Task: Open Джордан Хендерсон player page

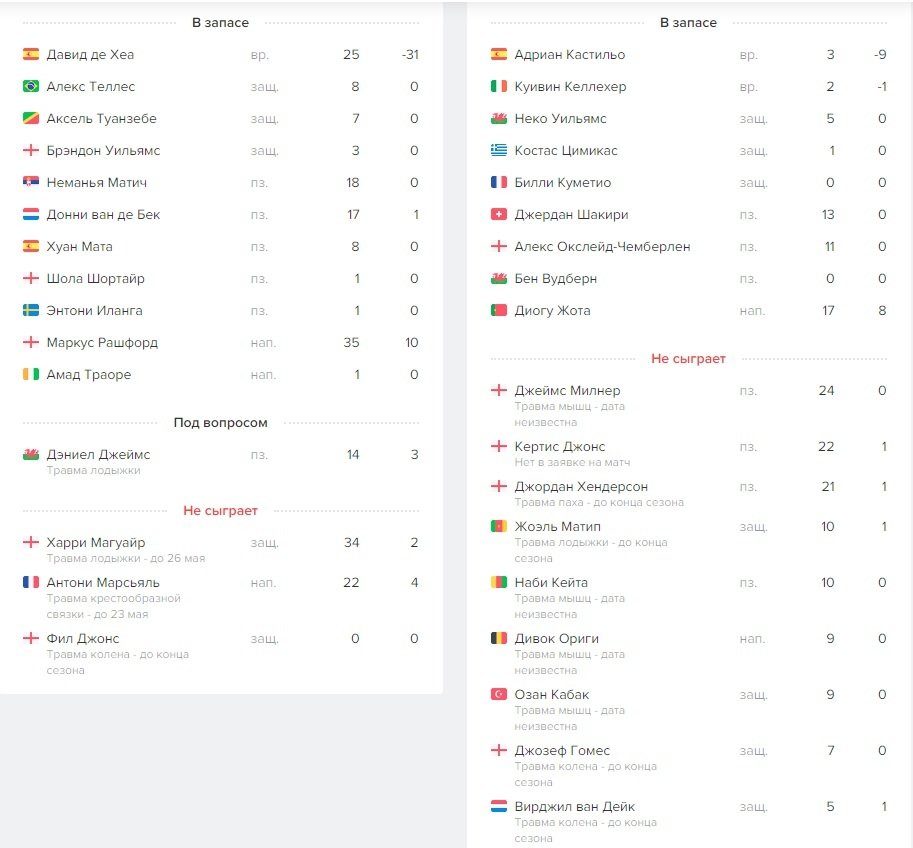Action: coord(581,487)
